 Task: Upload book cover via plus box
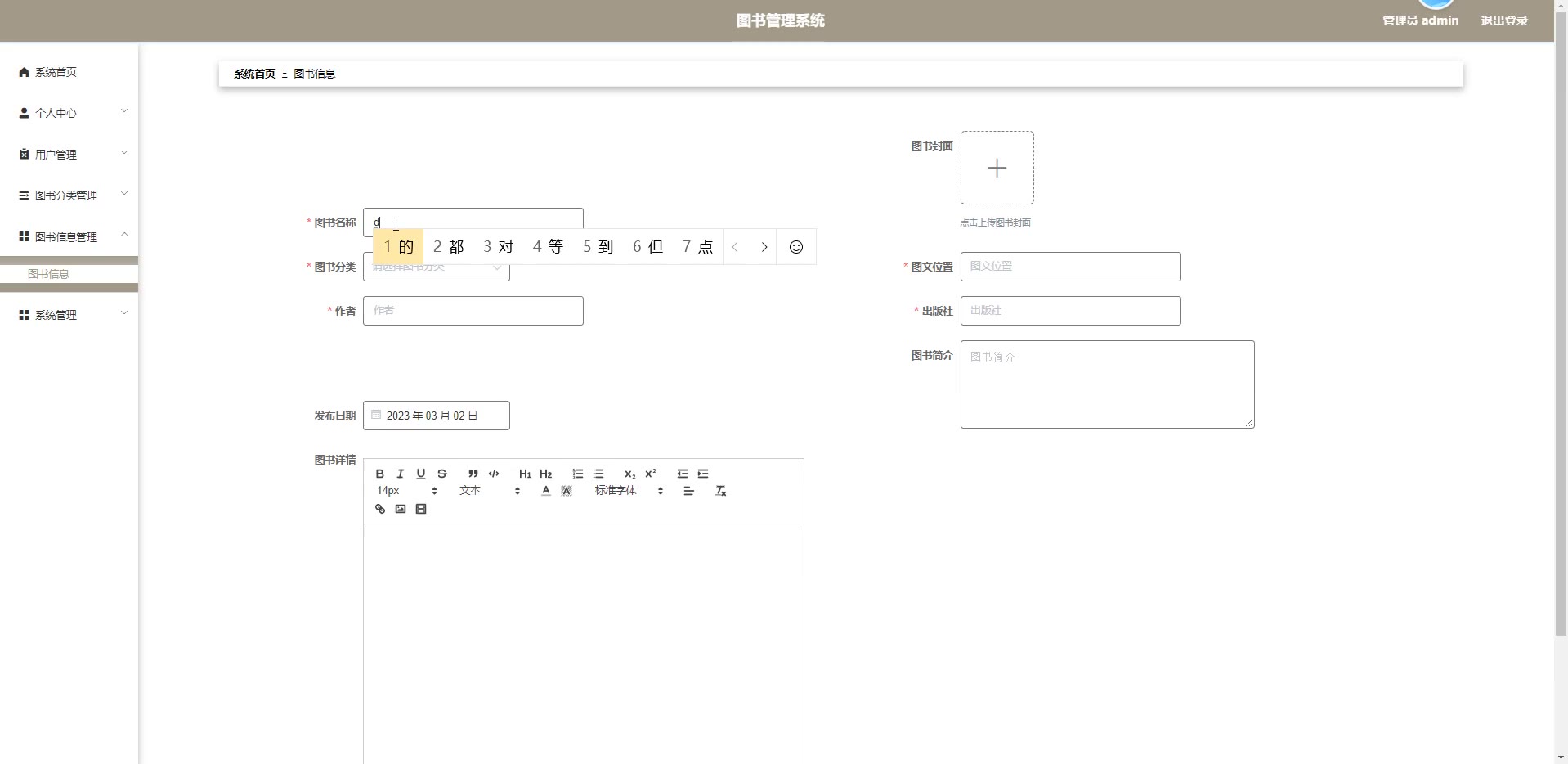pyautogui.click(x=997, y=168)
